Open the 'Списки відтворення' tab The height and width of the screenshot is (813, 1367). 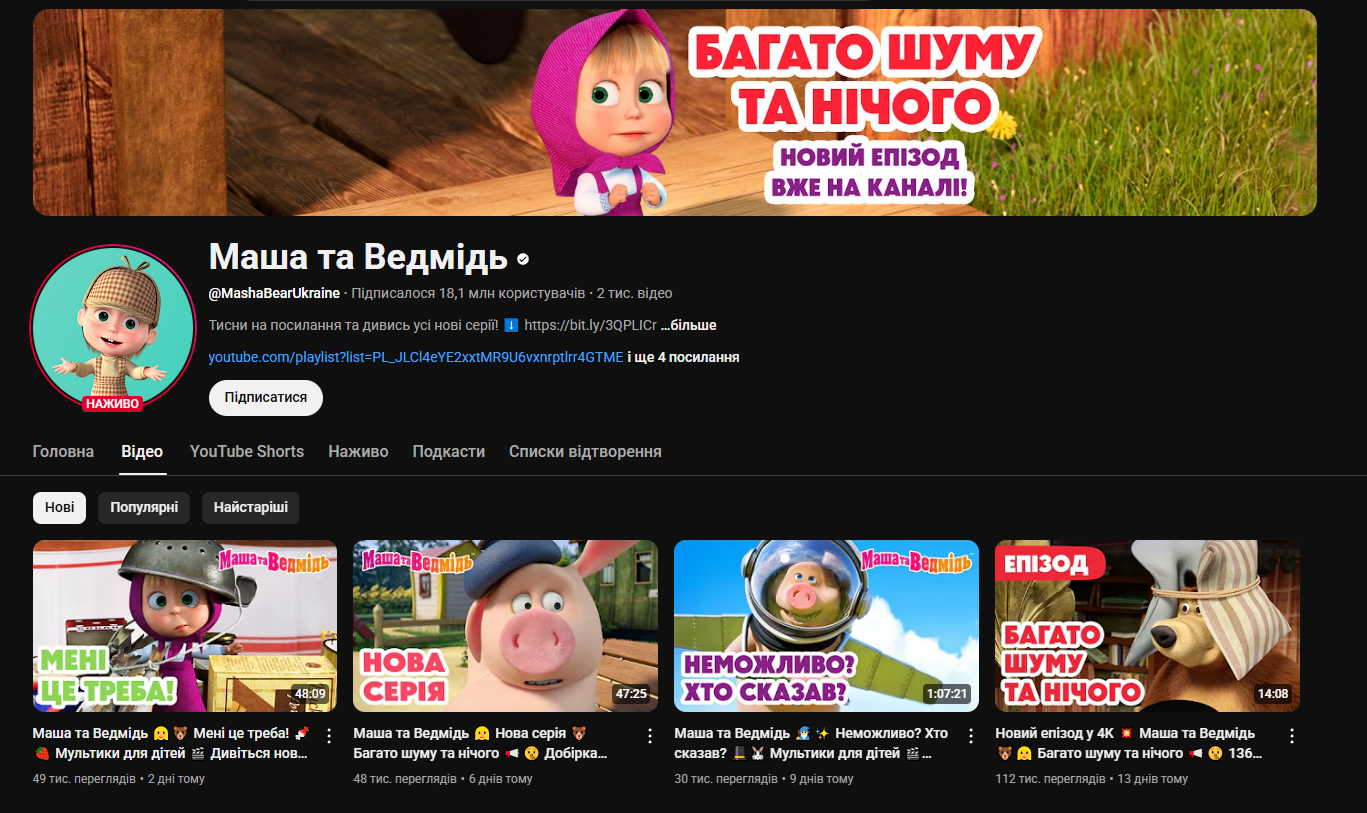(585, 451)
